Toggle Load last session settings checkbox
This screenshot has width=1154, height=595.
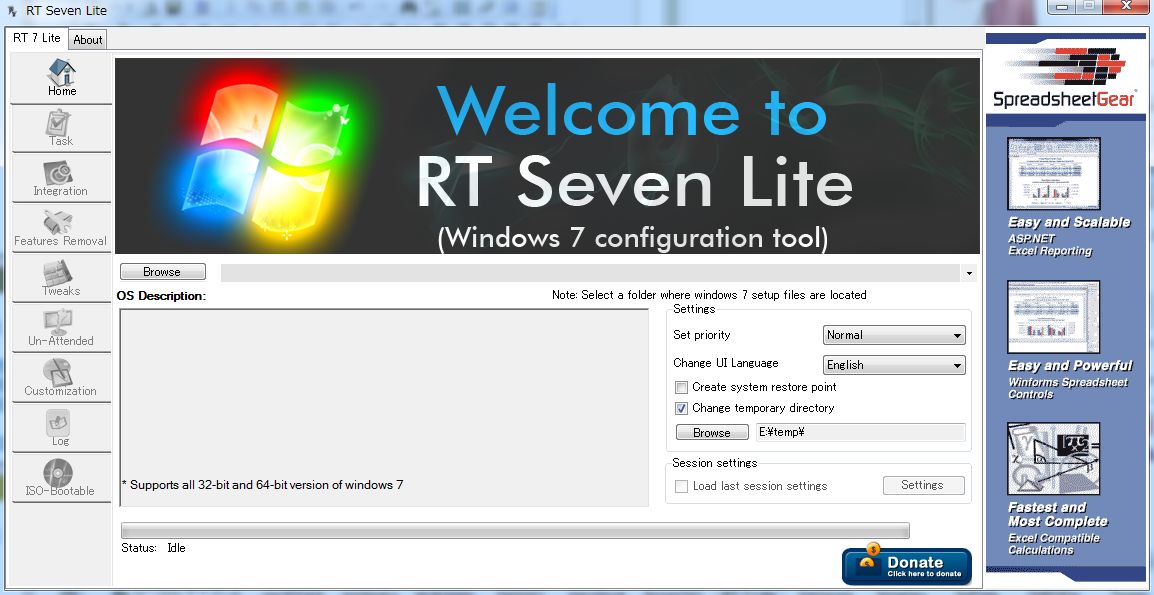pyautogui.click(x=682, y=486)
